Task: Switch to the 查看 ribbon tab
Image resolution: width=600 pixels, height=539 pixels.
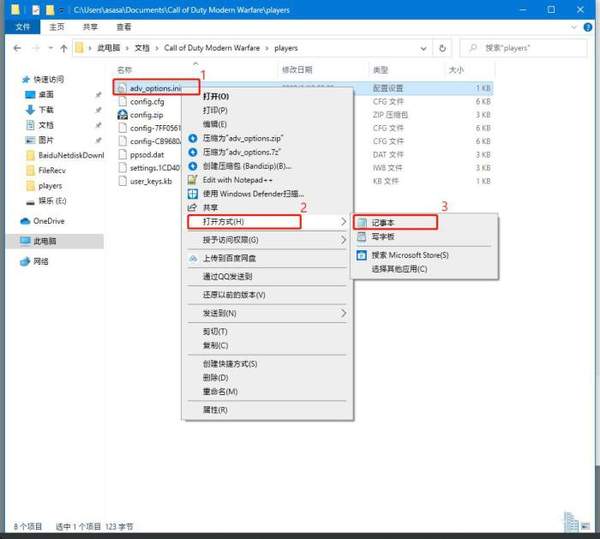Action: point(124,27)
